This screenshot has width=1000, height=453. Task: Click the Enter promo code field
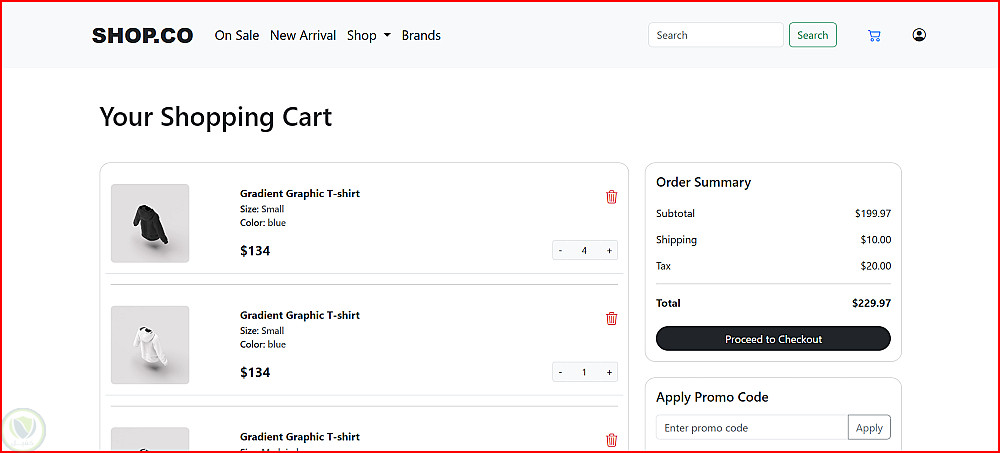click(752, 428)
